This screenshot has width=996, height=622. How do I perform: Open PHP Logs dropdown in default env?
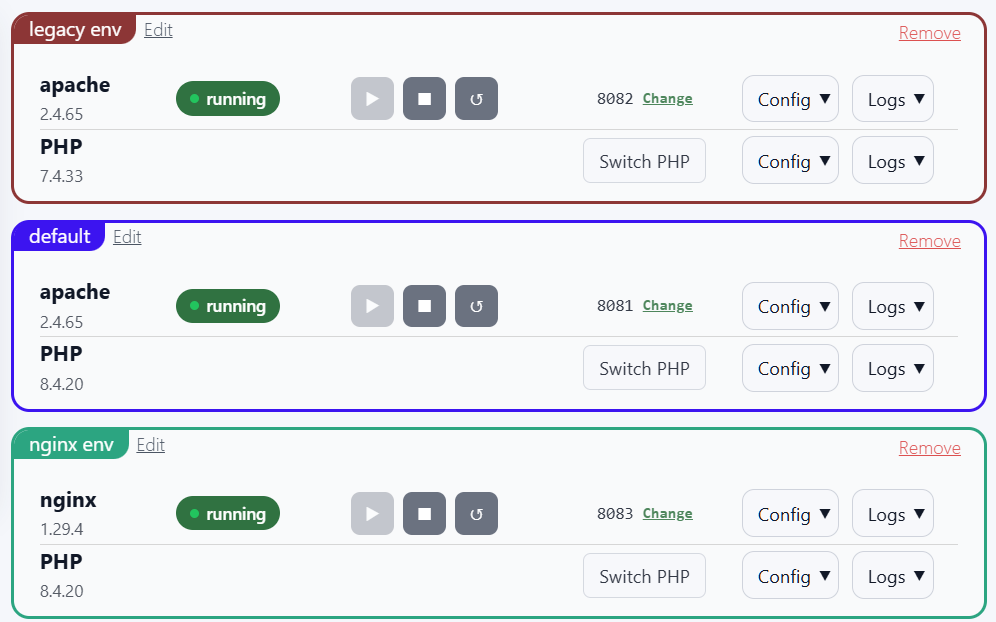coord(892,368)
